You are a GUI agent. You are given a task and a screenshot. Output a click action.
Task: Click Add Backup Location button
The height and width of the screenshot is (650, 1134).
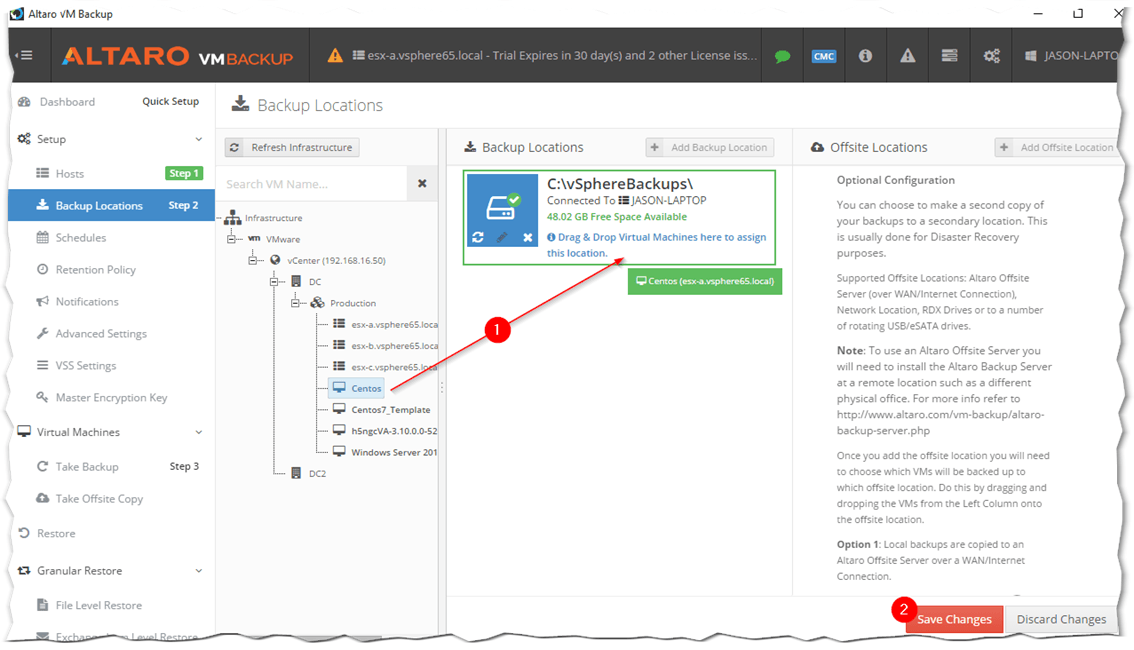tap(710, 147)
